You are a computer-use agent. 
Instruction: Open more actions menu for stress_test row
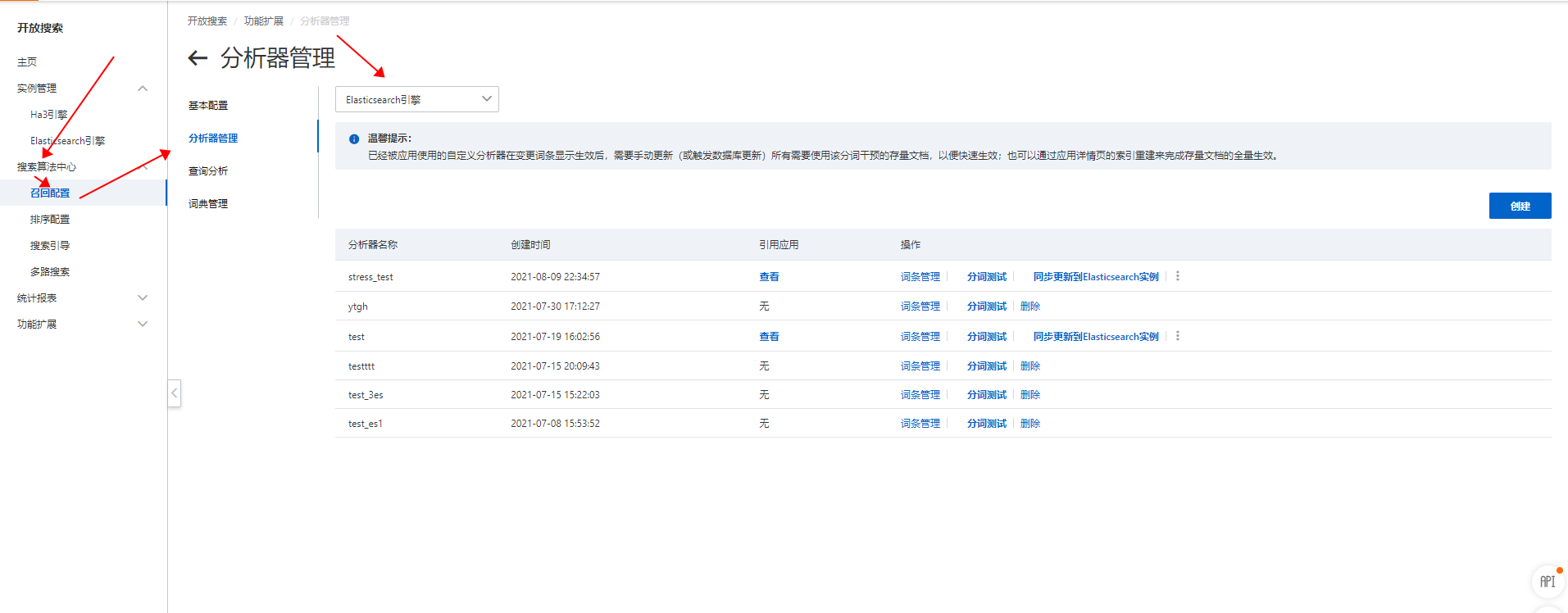click(1178, 276)
